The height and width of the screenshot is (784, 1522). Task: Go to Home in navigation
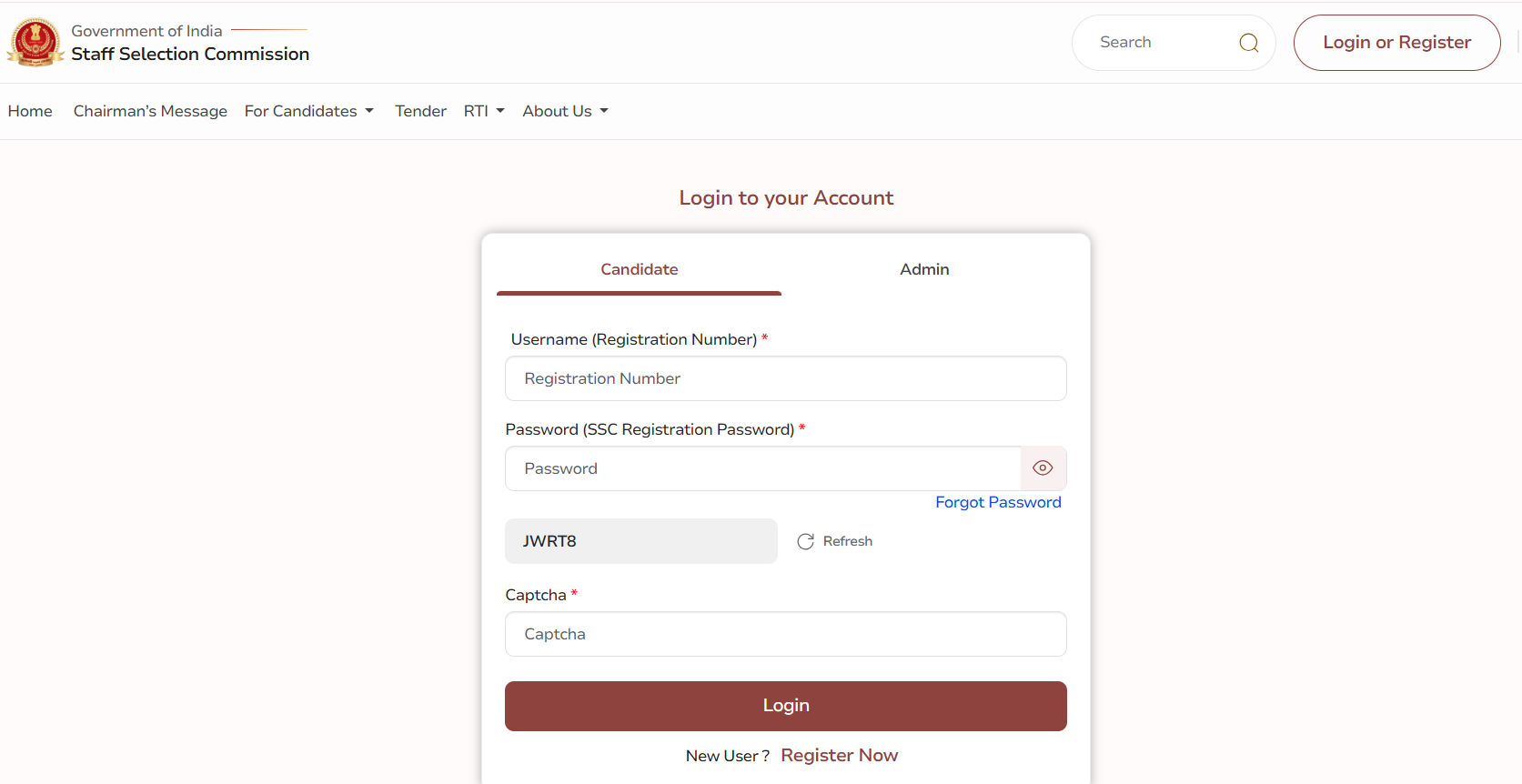(x=30, y=111)
